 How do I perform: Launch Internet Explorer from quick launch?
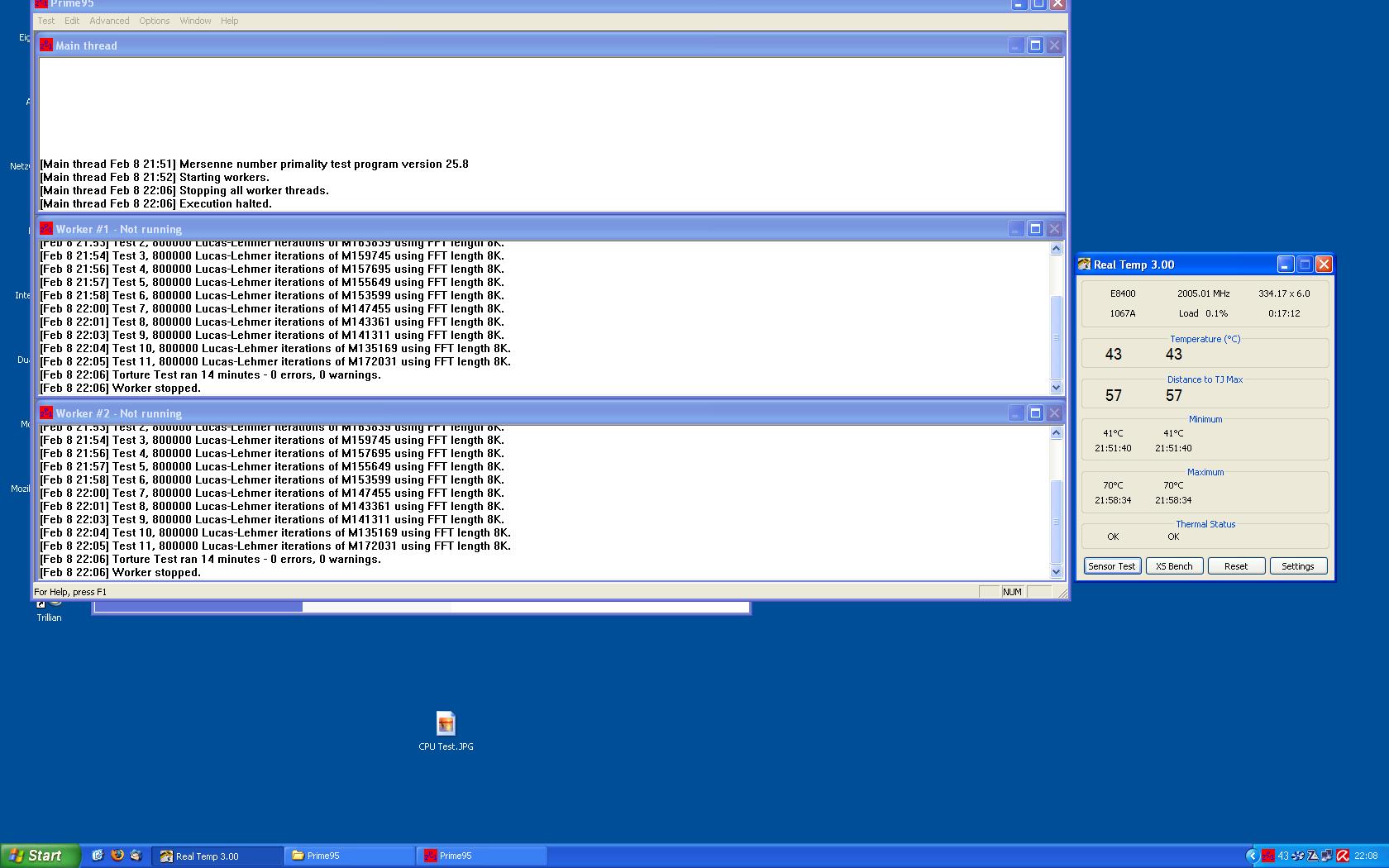[x=98, y=856]
